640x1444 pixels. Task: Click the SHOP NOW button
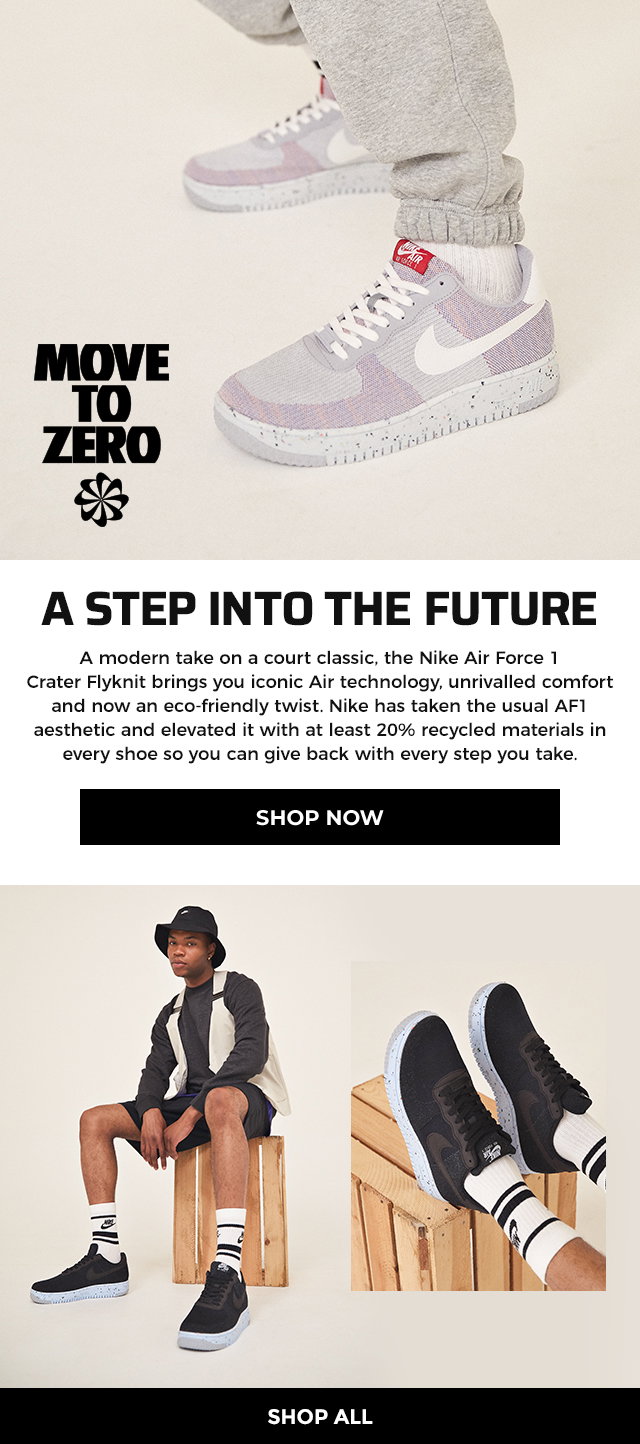[320, 817]
